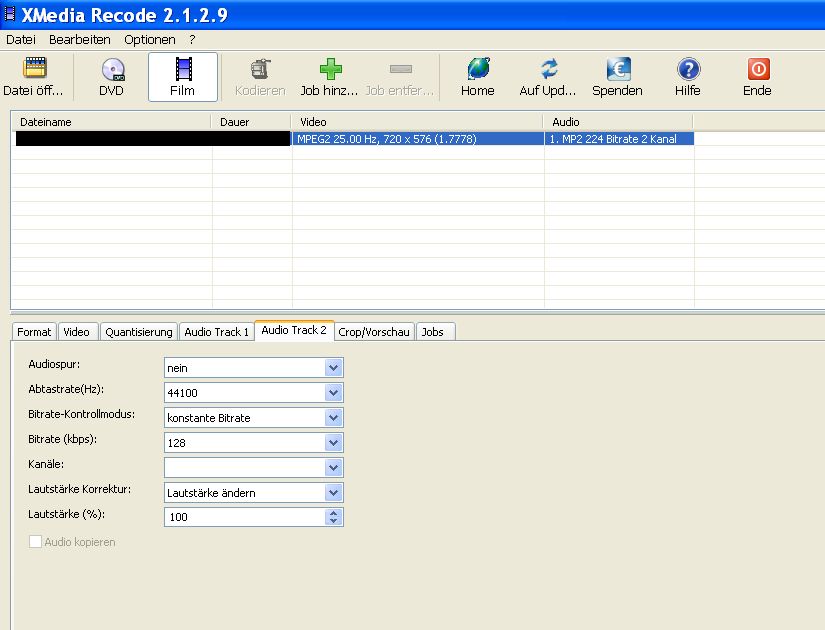This screenshot has width=825, height=630.
Task: Open Hilfe question mark icon
Action: click(688, 68)
